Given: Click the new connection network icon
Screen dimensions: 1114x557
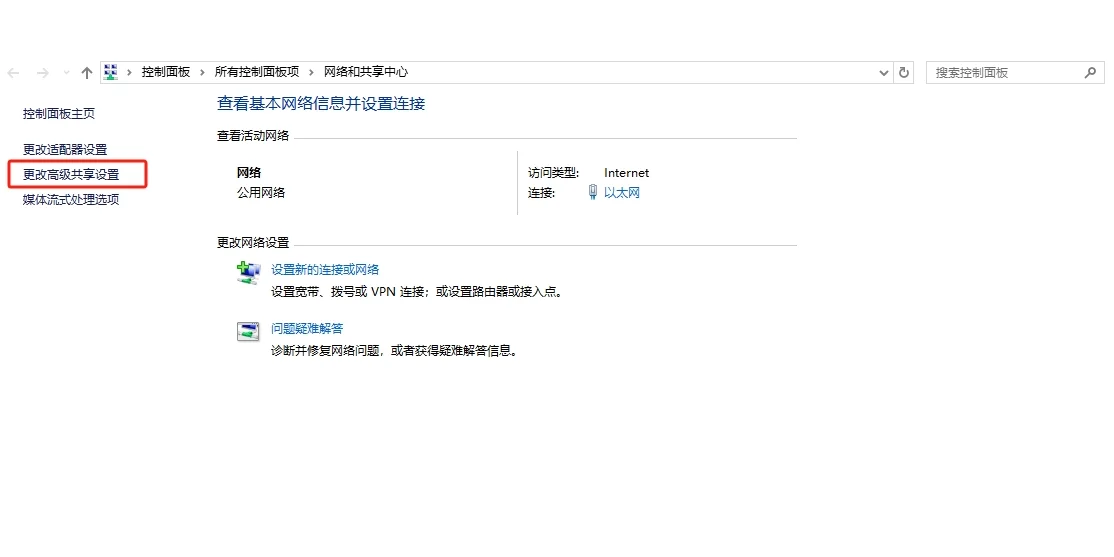Looking at the screenshot, I should coord(248,273).
